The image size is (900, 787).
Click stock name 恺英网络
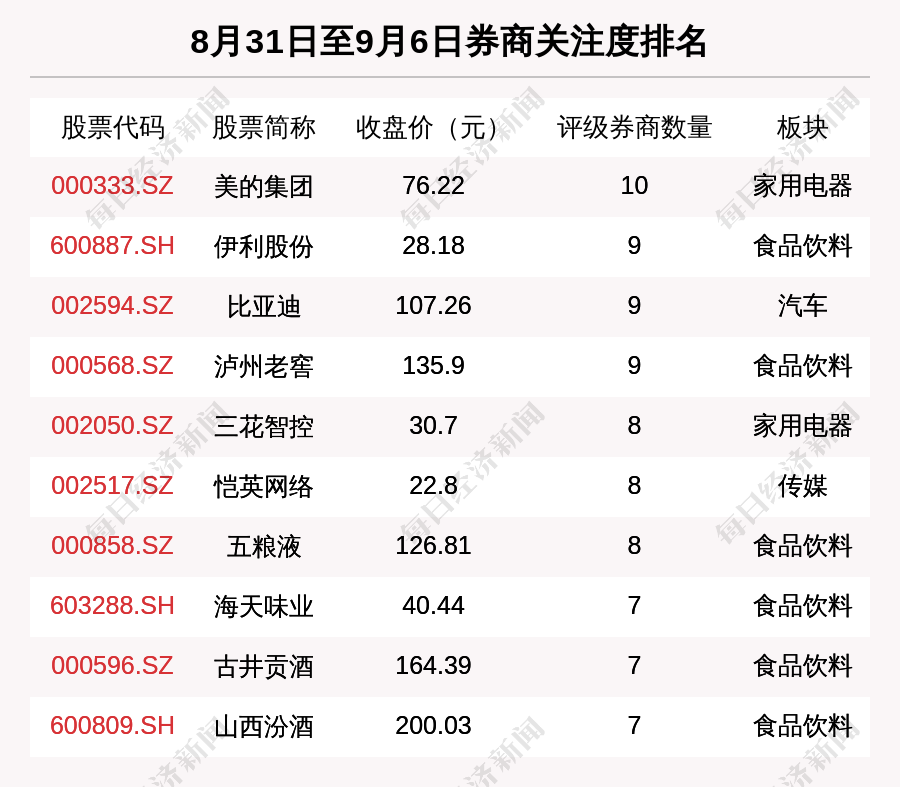(263, 487)
